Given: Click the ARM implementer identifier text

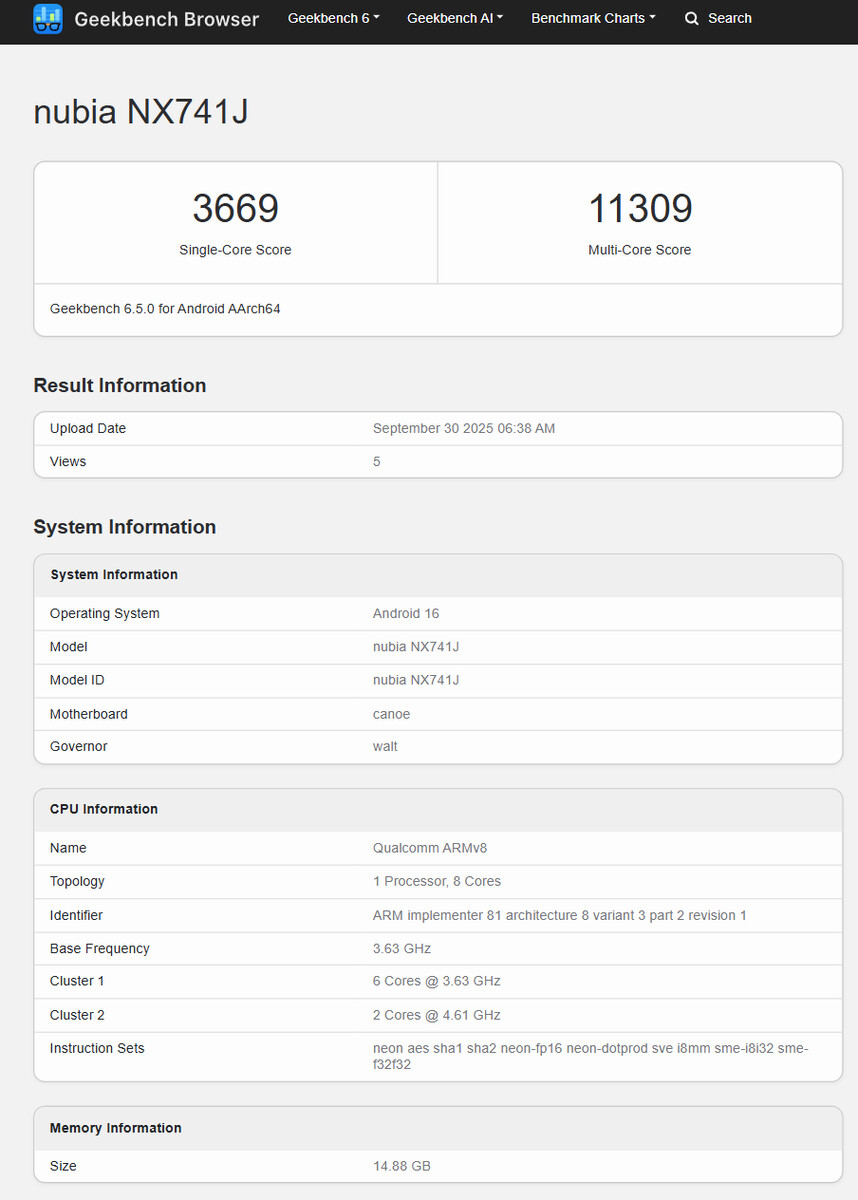Looking at the screenshot, I should pos(559,915).
